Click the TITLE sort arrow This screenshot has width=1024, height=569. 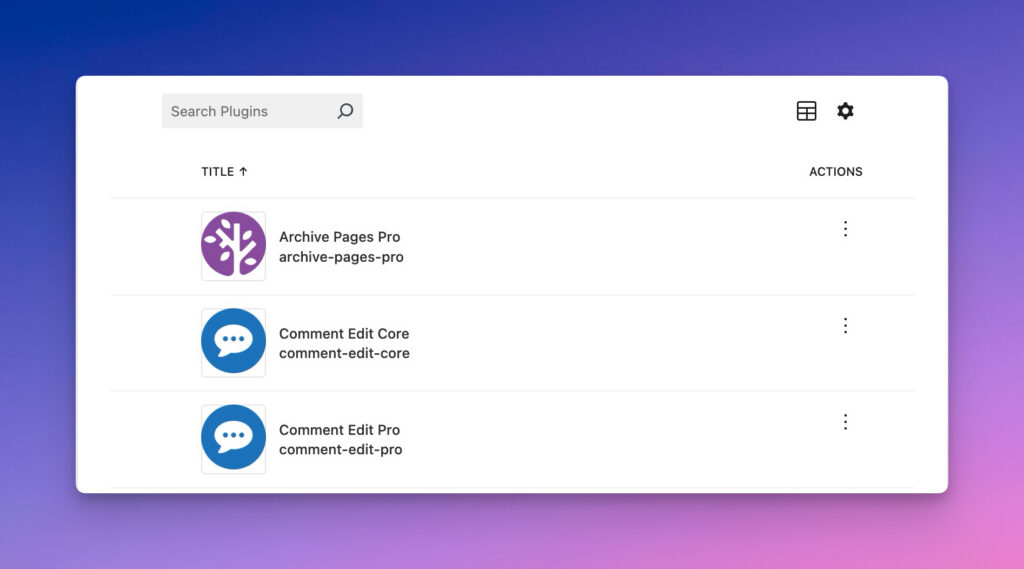pos(243,172)
